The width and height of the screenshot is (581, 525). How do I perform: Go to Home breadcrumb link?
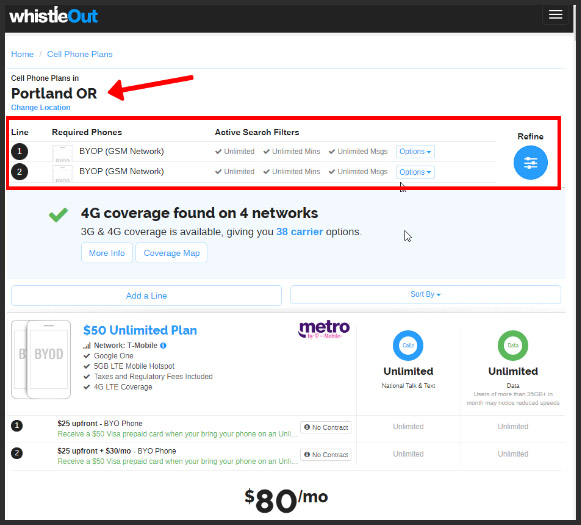(22, 54)
